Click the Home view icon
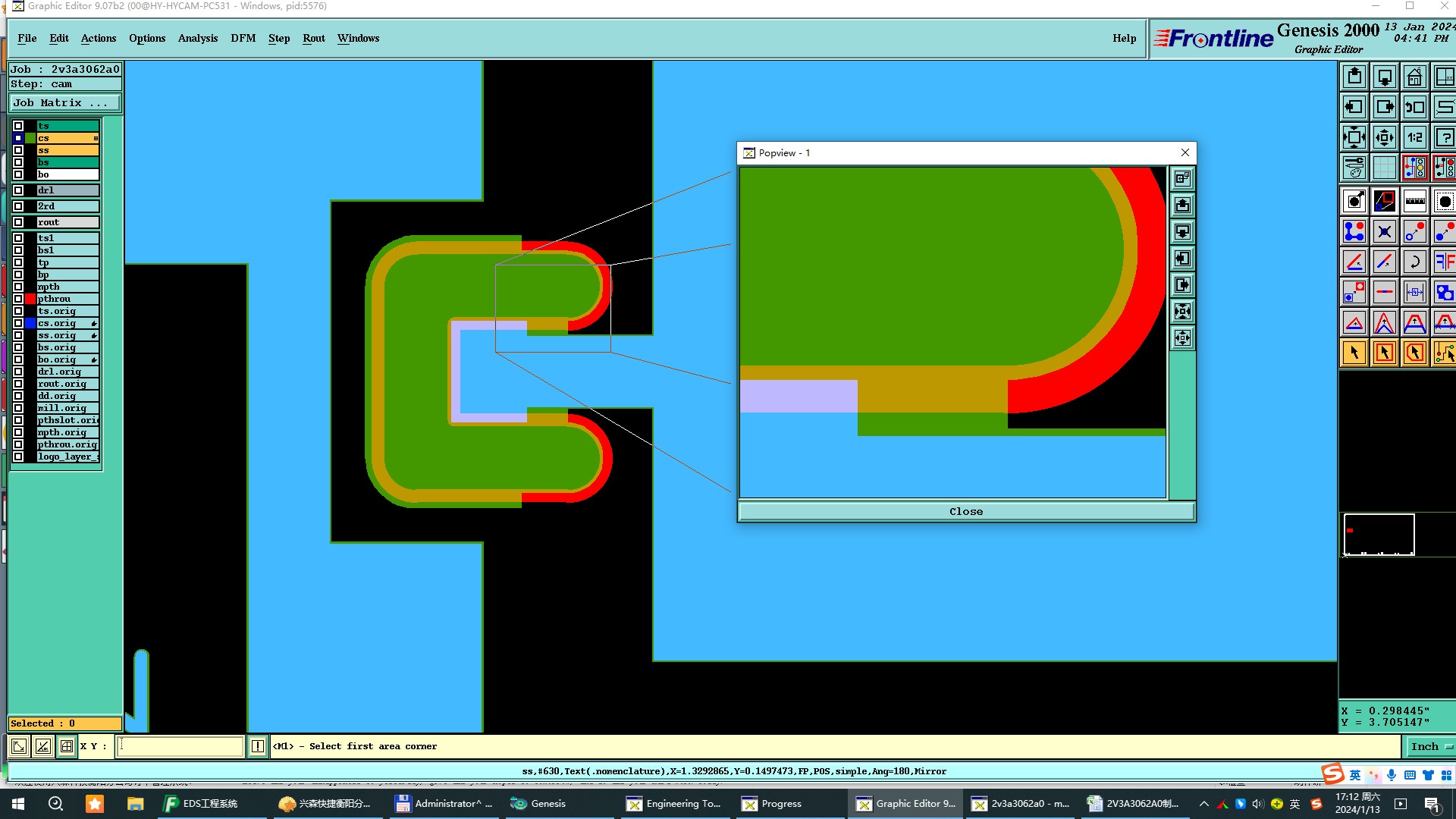Screen dimensions: 1456x819 [1414, 77]
